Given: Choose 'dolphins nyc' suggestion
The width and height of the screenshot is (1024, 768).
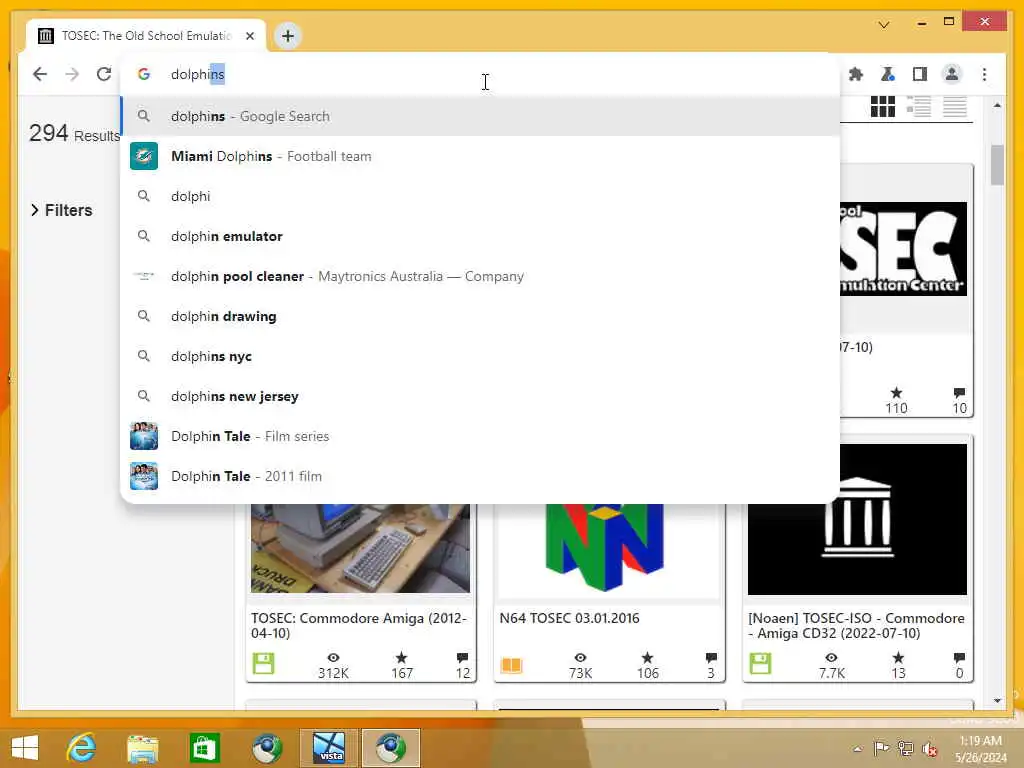Looking at the screenshot, I should click(x=480, y=356).
